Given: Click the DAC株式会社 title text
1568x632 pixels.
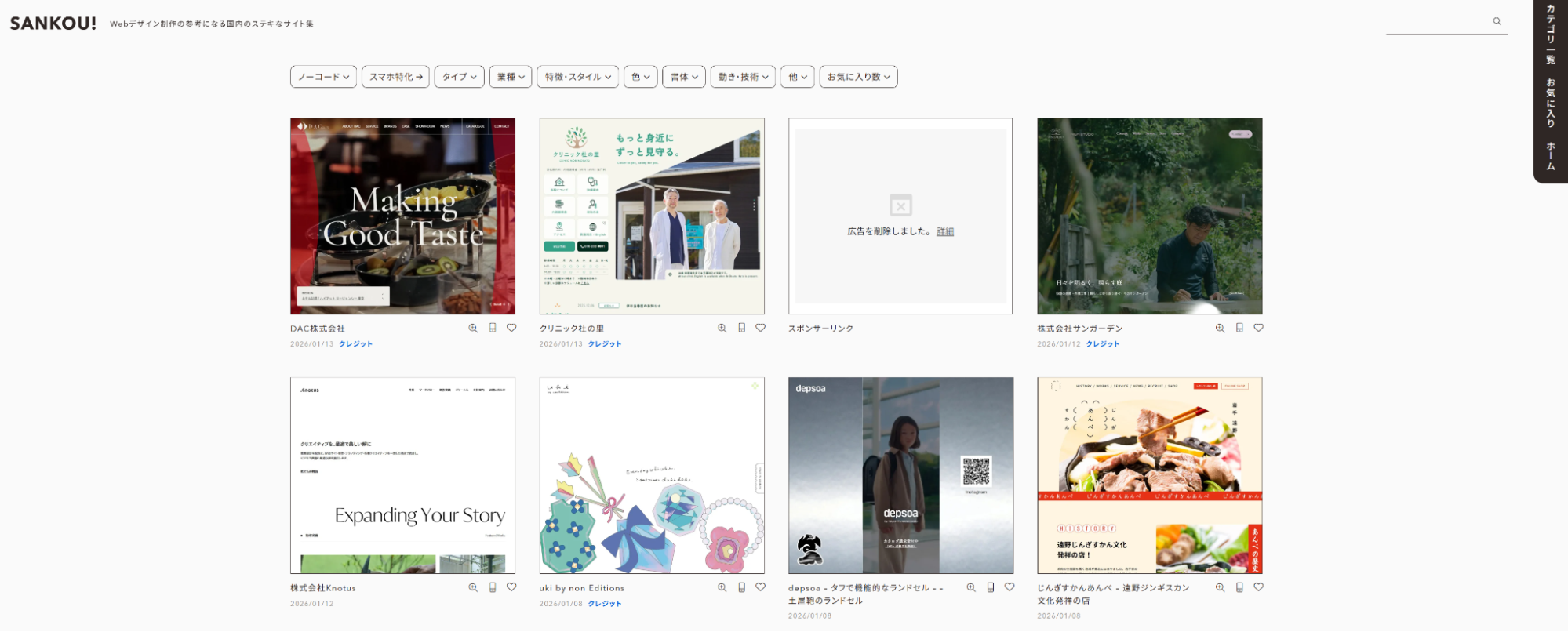Looking at the screenshot, I should [x=318, y=329].
